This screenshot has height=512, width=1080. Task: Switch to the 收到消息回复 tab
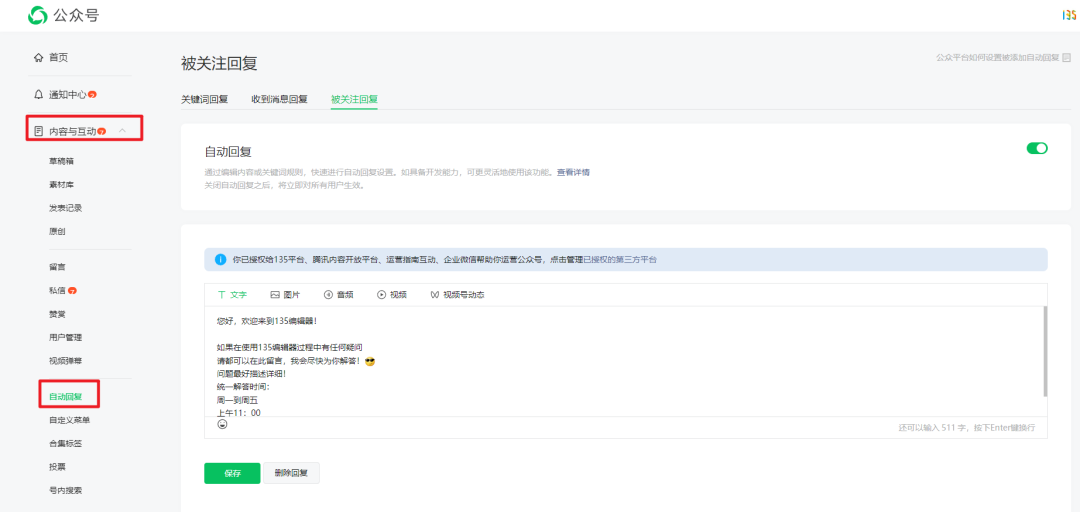pyautogui.click(x=280, y=99)
